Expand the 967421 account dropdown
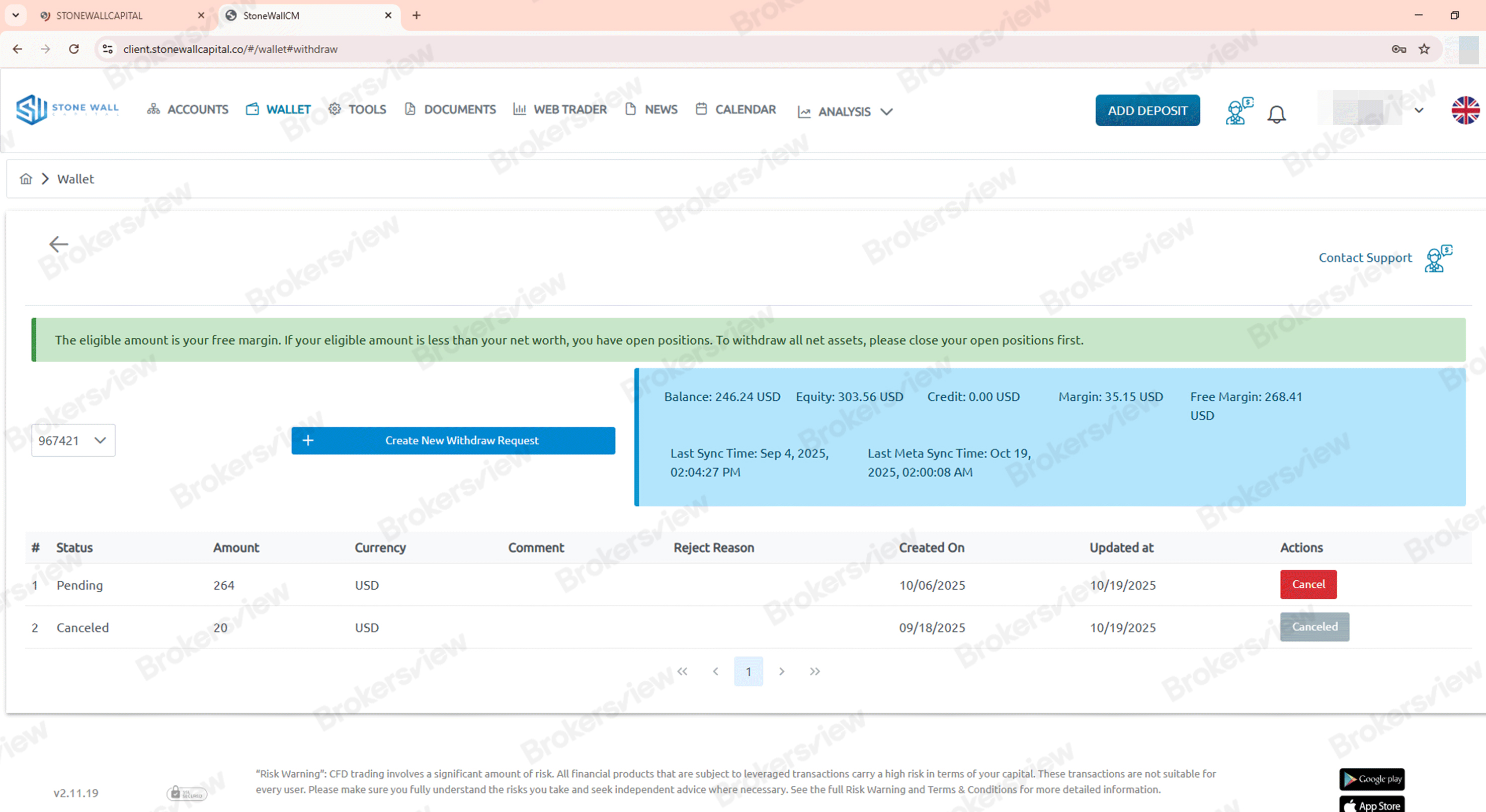 pos(72,440)
